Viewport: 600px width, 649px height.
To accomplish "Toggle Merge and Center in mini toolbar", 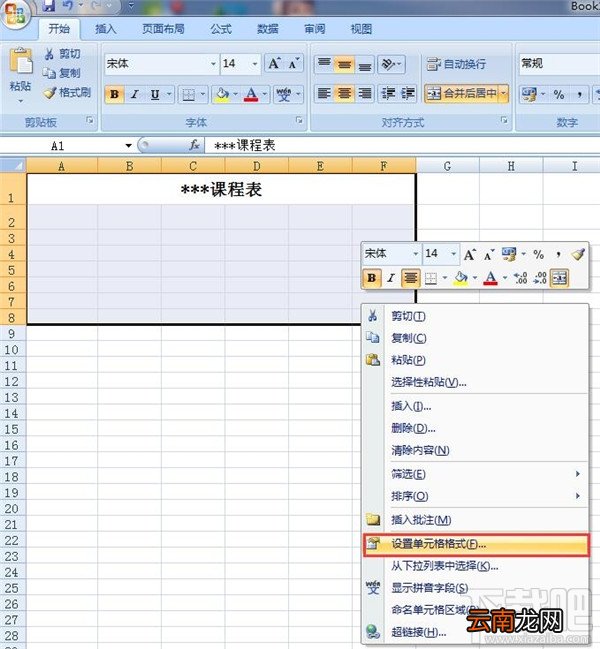I will tap(559, 278).
